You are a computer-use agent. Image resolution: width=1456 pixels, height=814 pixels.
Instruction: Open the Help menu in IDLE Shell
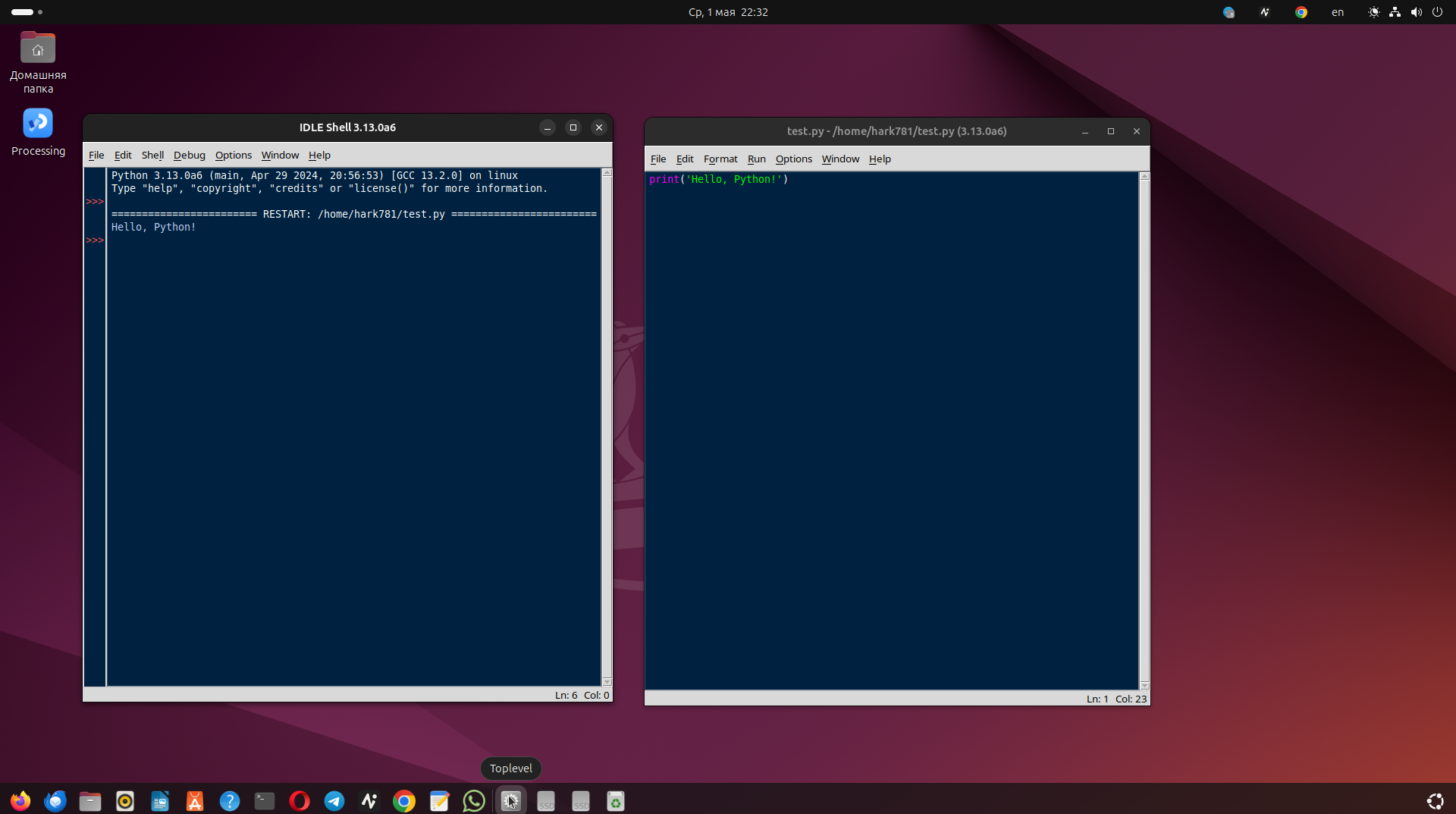319,155
